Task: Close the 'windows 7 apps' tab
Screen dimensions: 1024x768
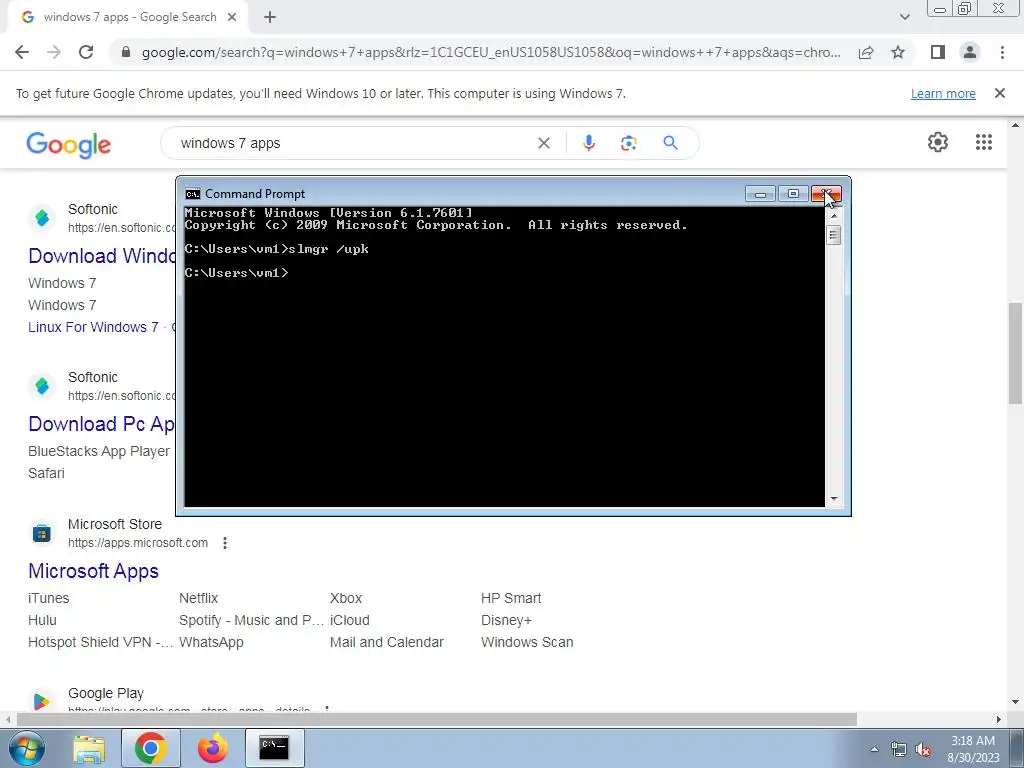Action: point(232,18)
